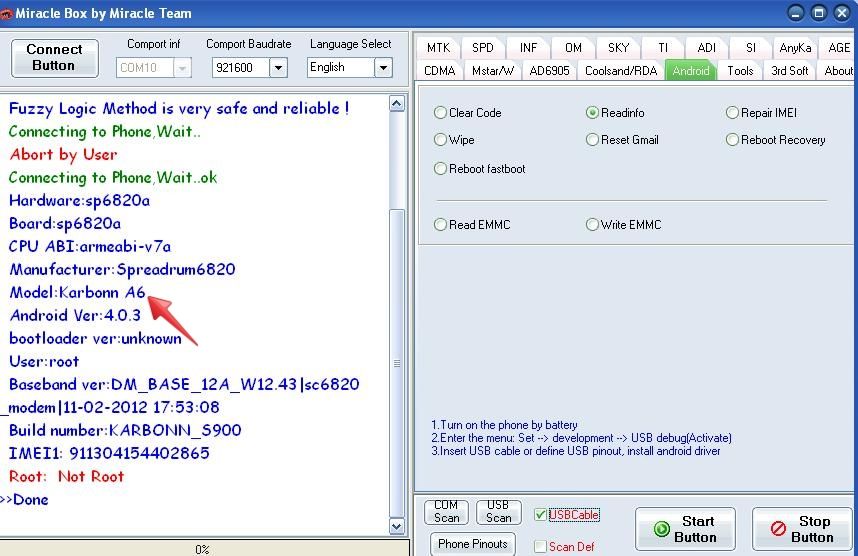Viewport: 858px width, 556px height.
Task: Click the USB Scan button
Action: point(498,512)
